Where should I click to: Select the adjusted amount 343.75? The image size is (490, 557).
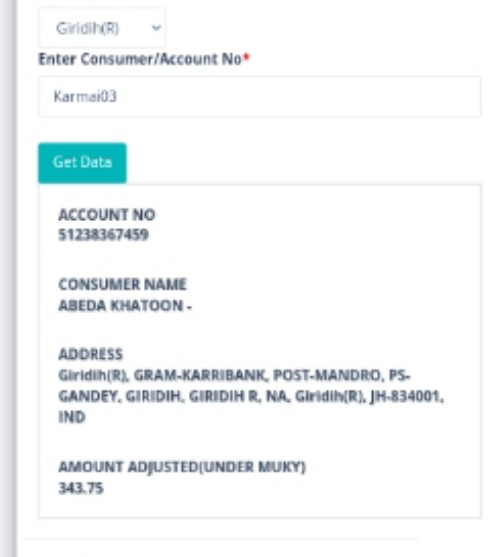click(81, 488)
